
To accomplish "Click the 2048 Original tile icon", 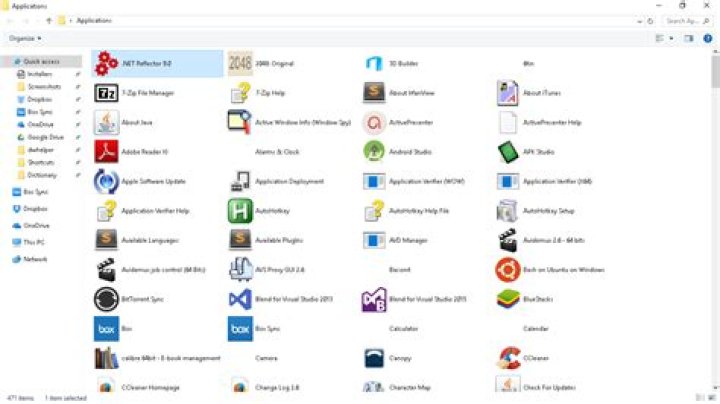I will (240, 63).
